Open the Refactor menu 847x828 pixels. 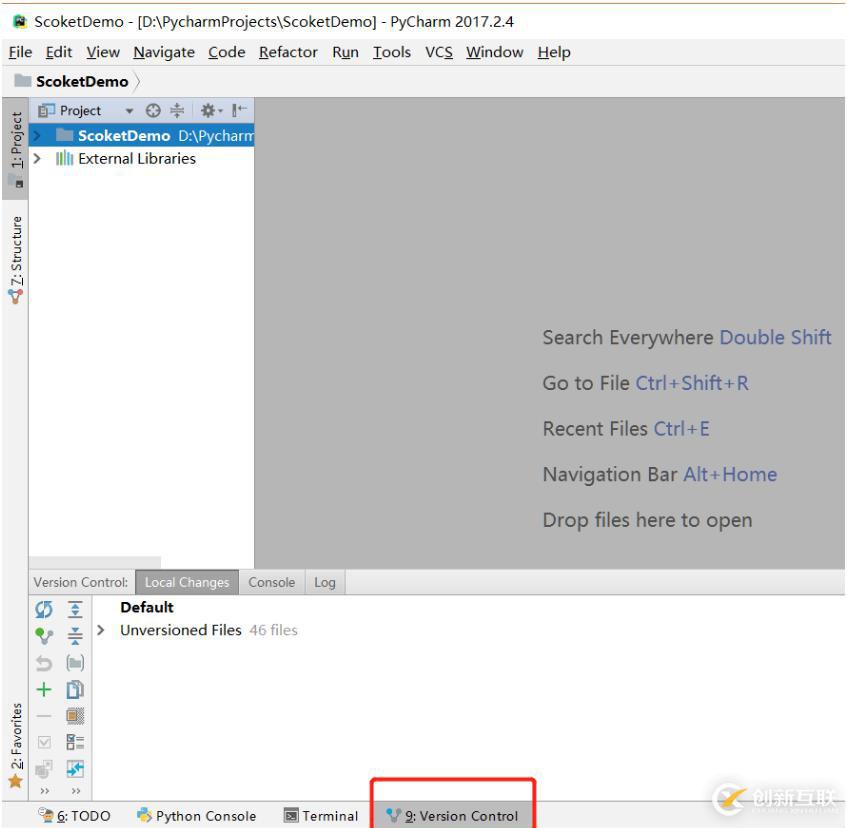(287, 52)
